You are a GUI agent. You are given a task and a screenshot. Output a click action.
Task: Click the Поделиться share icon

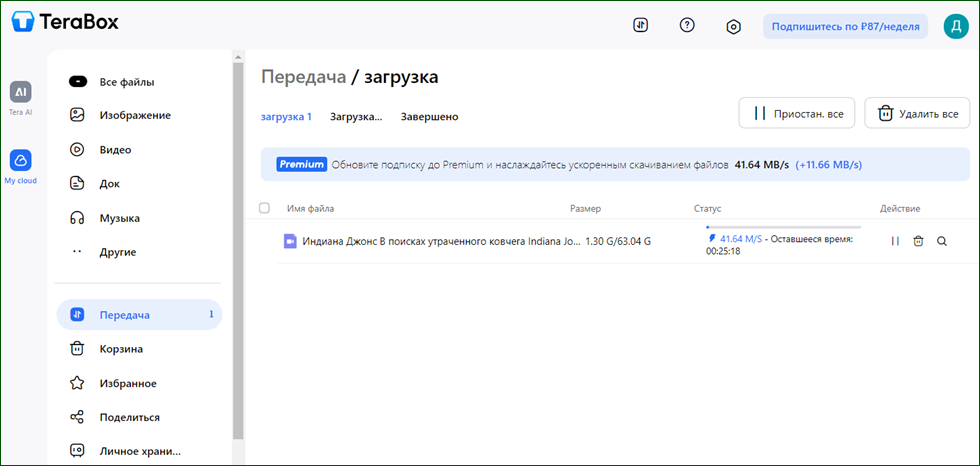pyautogui.click(x=77, y=417)
